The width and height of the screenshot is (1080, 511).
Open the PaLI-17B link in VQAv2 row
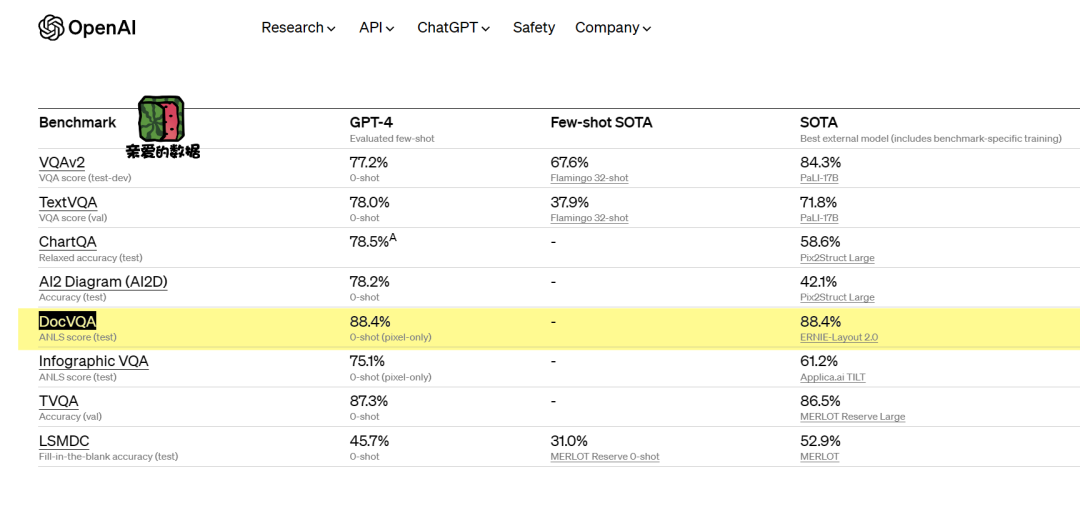pos(819,178)
